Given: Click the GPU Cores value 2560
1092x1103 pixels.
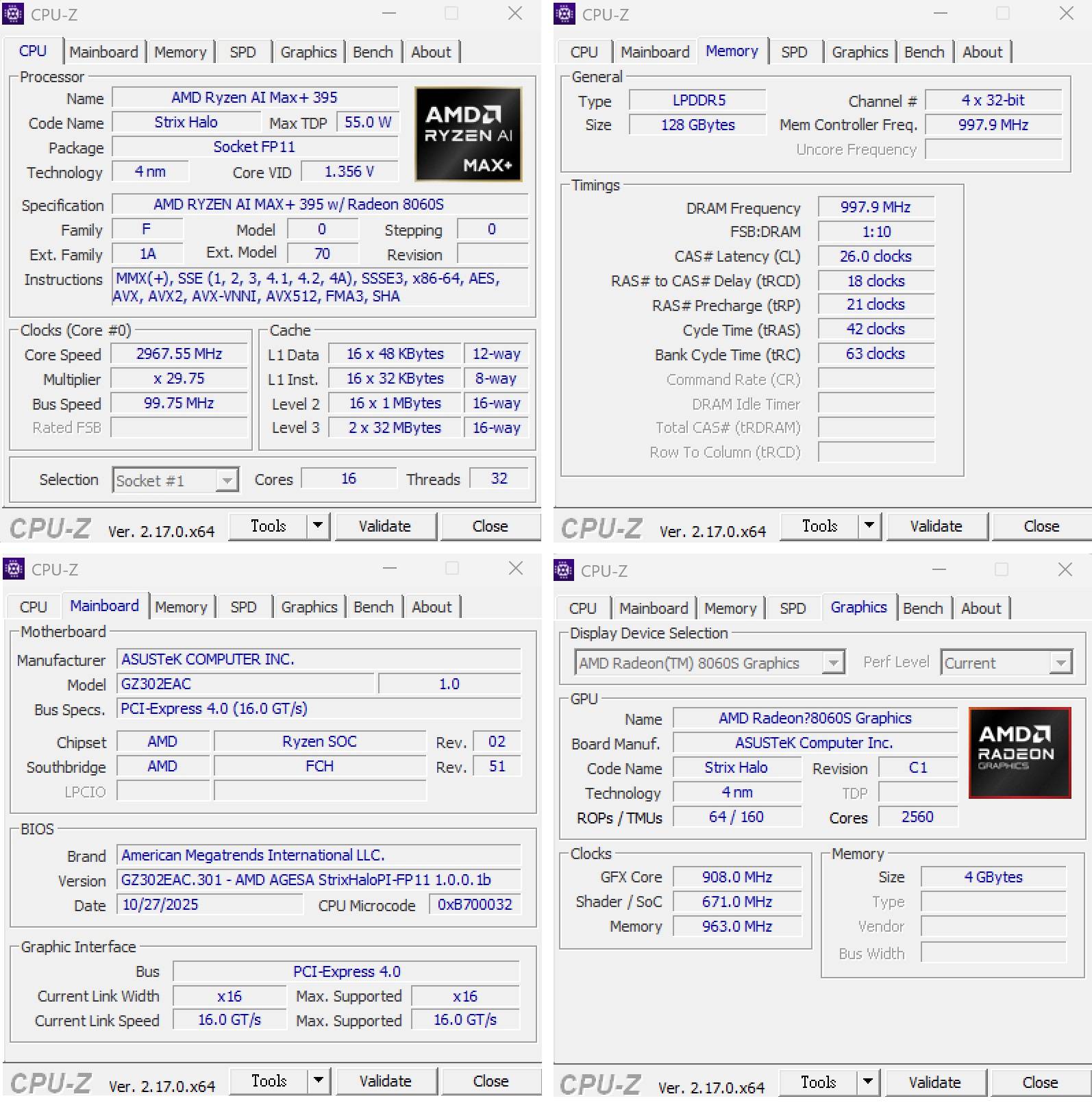Looking at the screenshot, I should (918, 817).
